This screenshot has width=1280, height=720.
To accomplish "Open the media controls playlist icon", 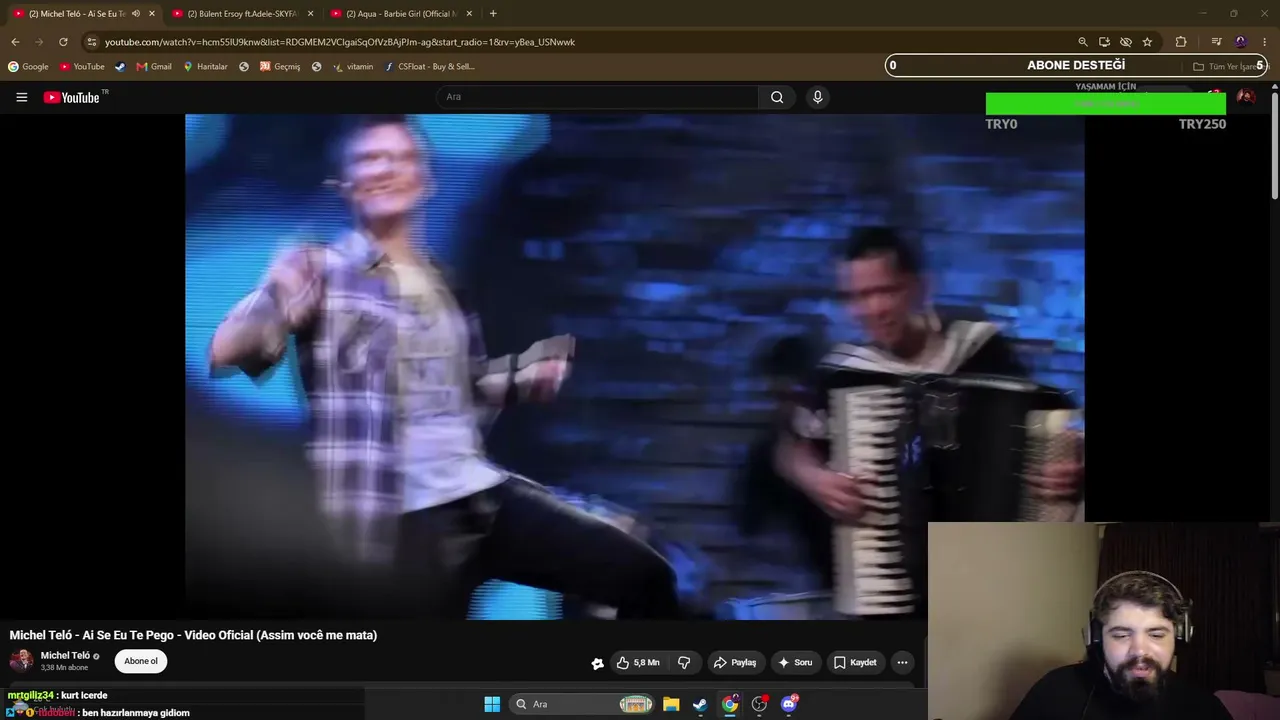I will tap(1216, 42).
